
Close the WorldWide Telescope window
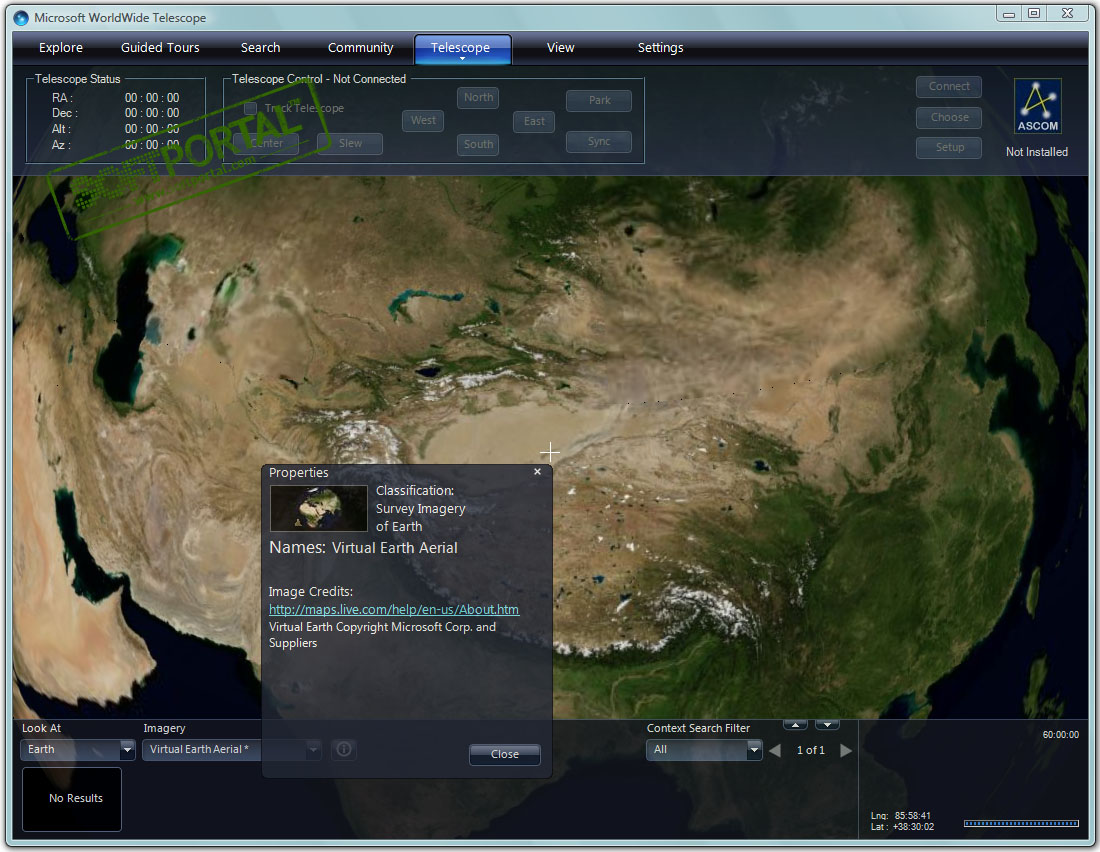[x=1068, y=13]
